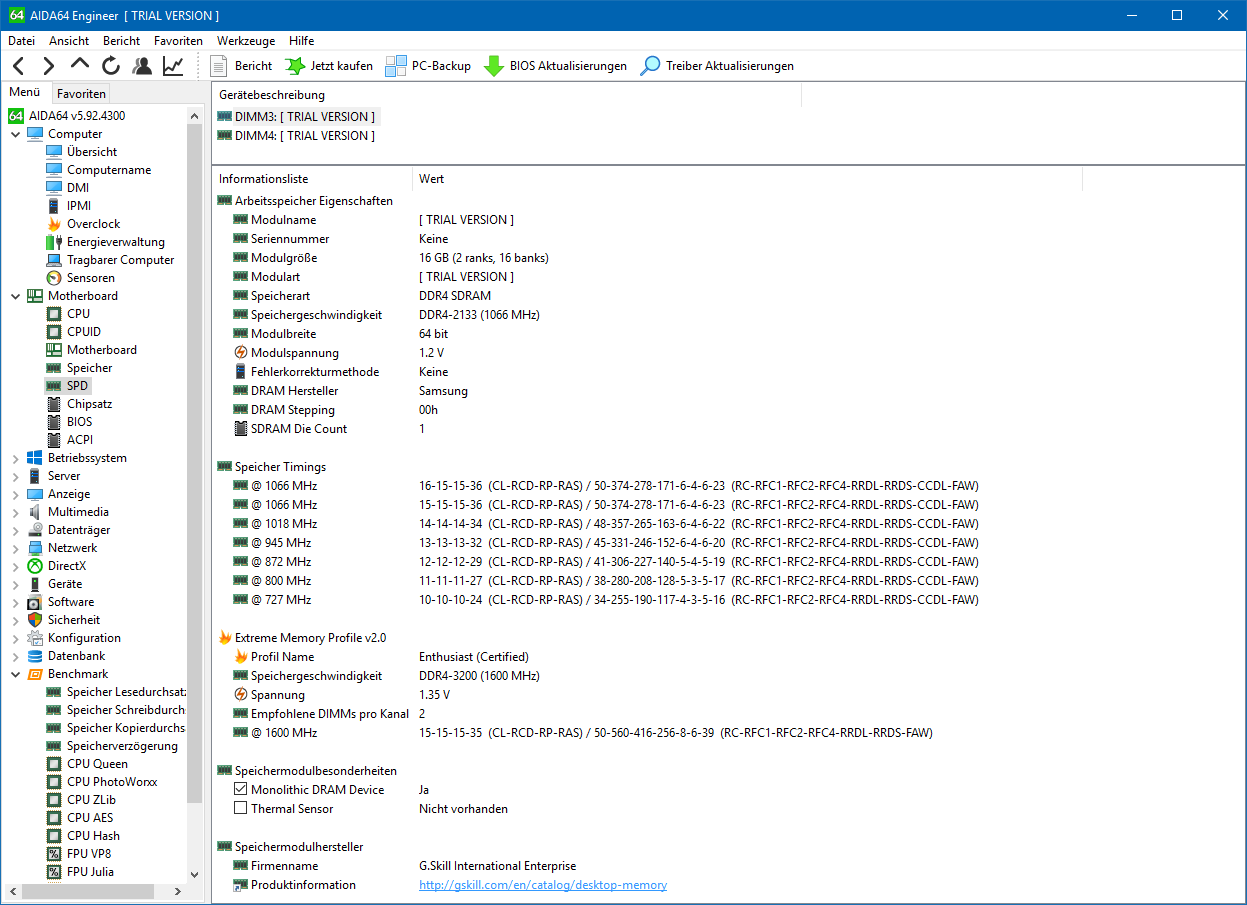The height and width of the screenshot is (905, 1247).
Task: Select the ACPI tree item
Action: pos(80,440)
